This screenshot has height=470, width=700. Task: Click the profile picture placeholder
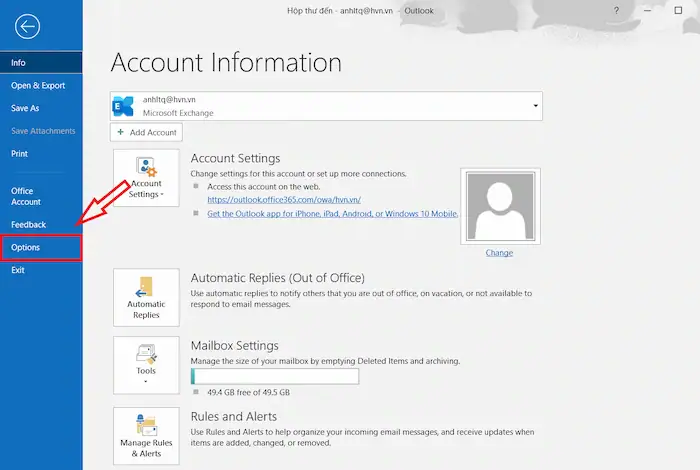click(500, 206)
